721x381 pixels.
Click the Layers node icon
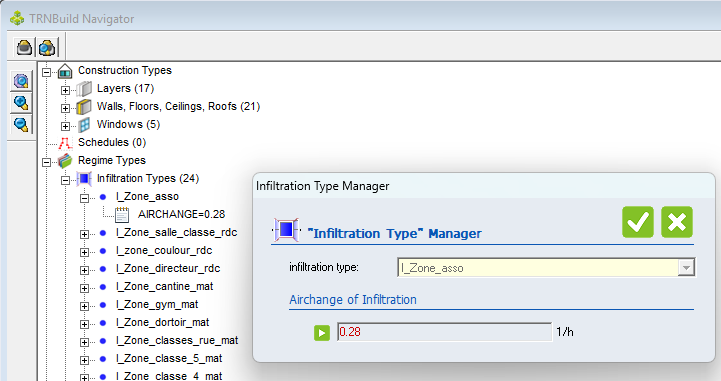pos(84,89)
